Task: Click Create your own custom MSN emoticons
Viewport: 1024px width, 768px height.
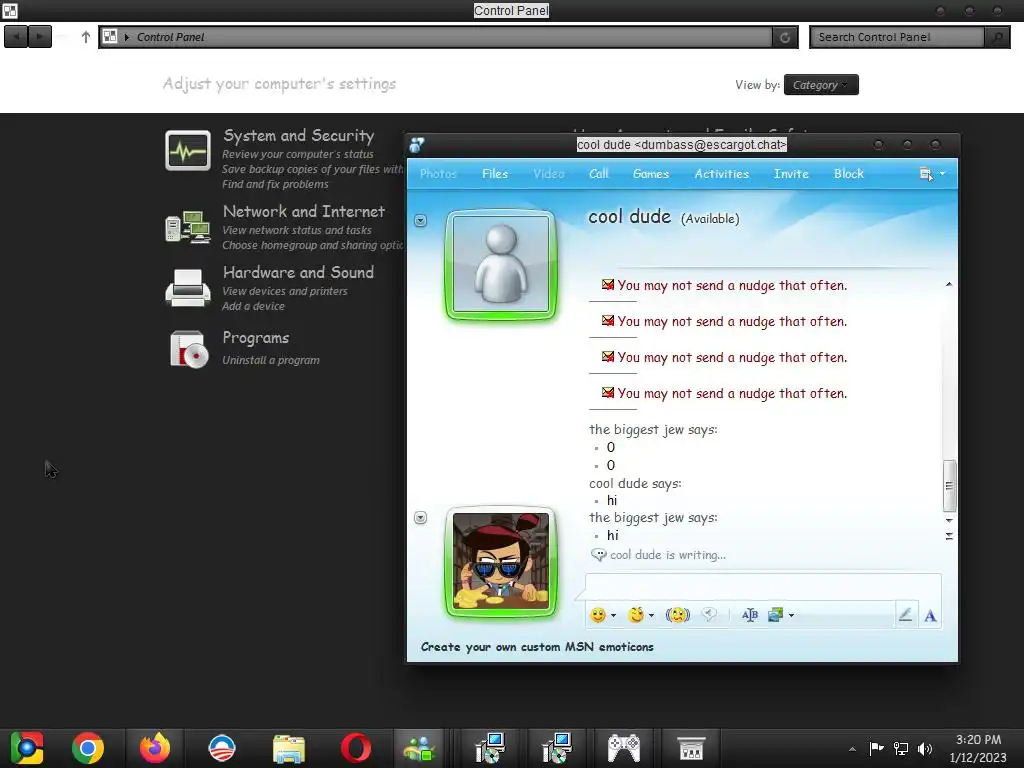Action: point(537,647)
